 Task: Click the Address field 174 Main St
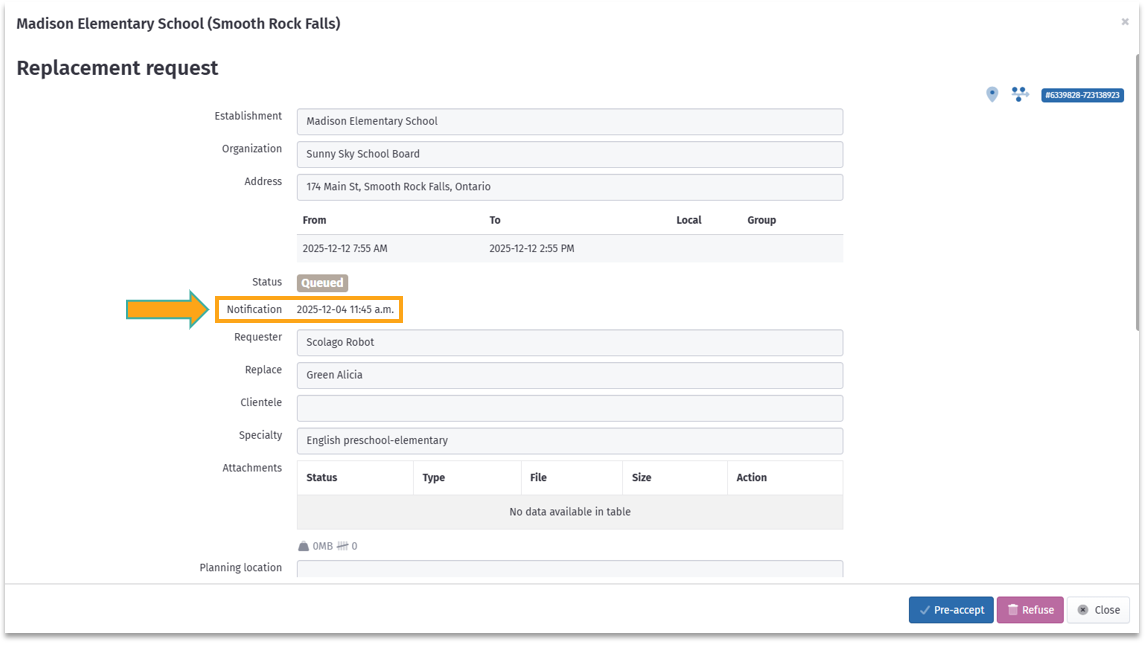(x=570, y=187)
